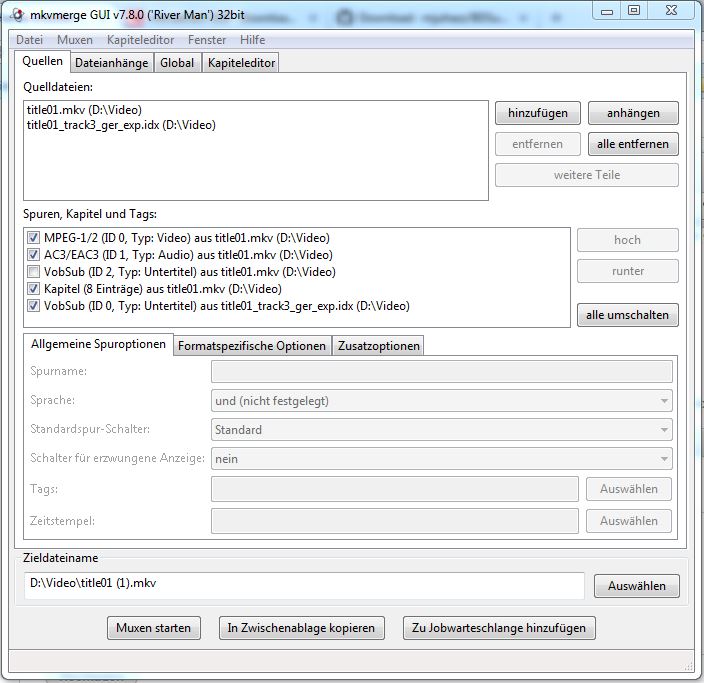Click the weitere Teile button
Viewport: 704px width, 683px height.
click(586, 175)
